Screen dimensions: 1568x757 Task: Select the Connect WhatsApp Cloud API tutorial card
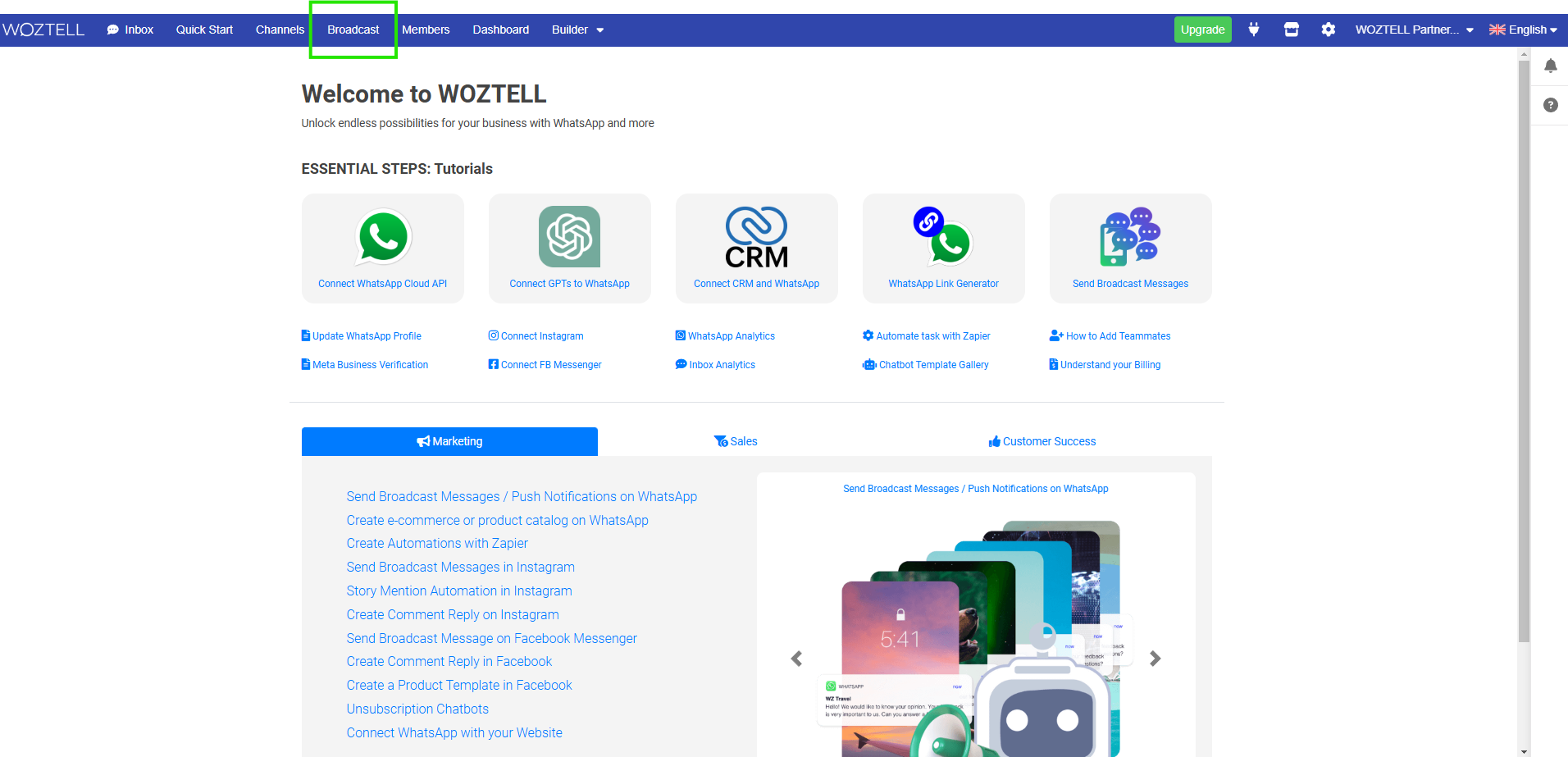(382, 248)
